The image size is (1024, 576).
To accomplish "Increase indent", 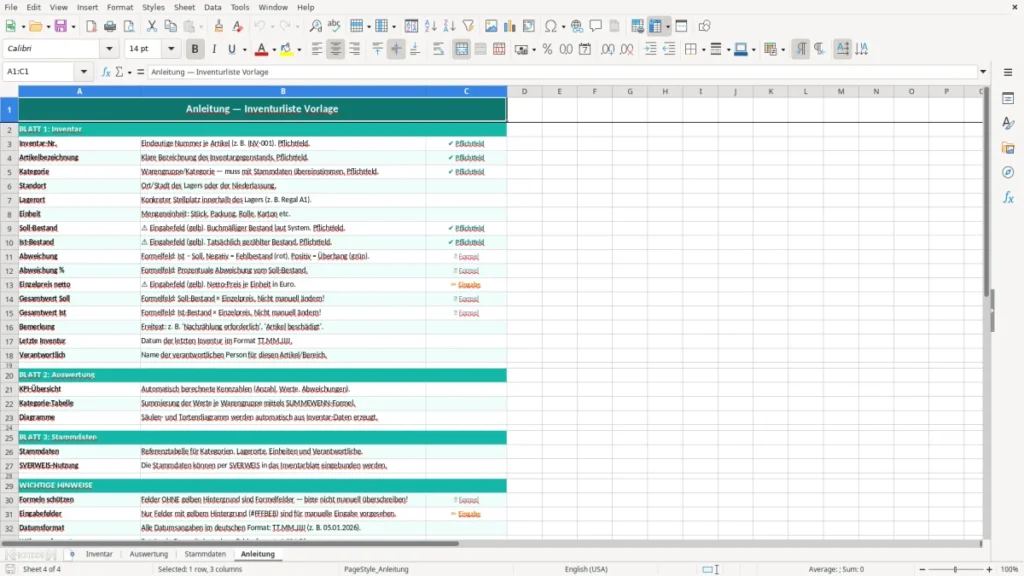I will pyautogui.click(x=650, y=49).
